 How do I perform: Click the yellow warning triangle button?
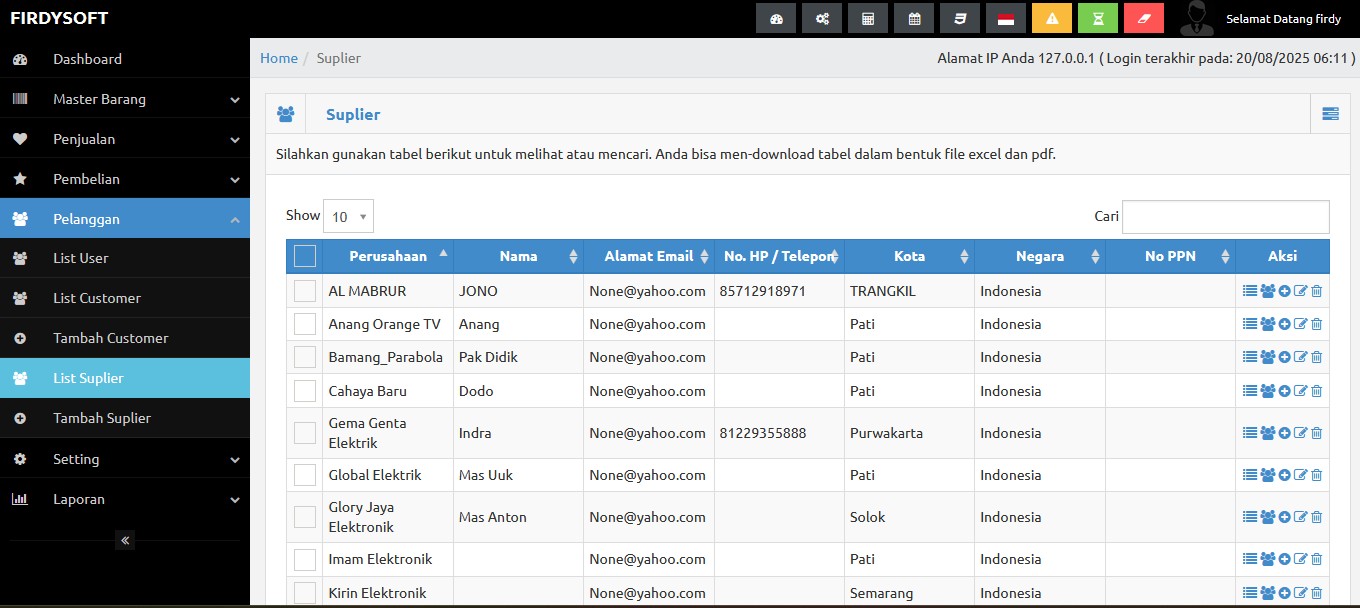click(x=1051, y=19)
